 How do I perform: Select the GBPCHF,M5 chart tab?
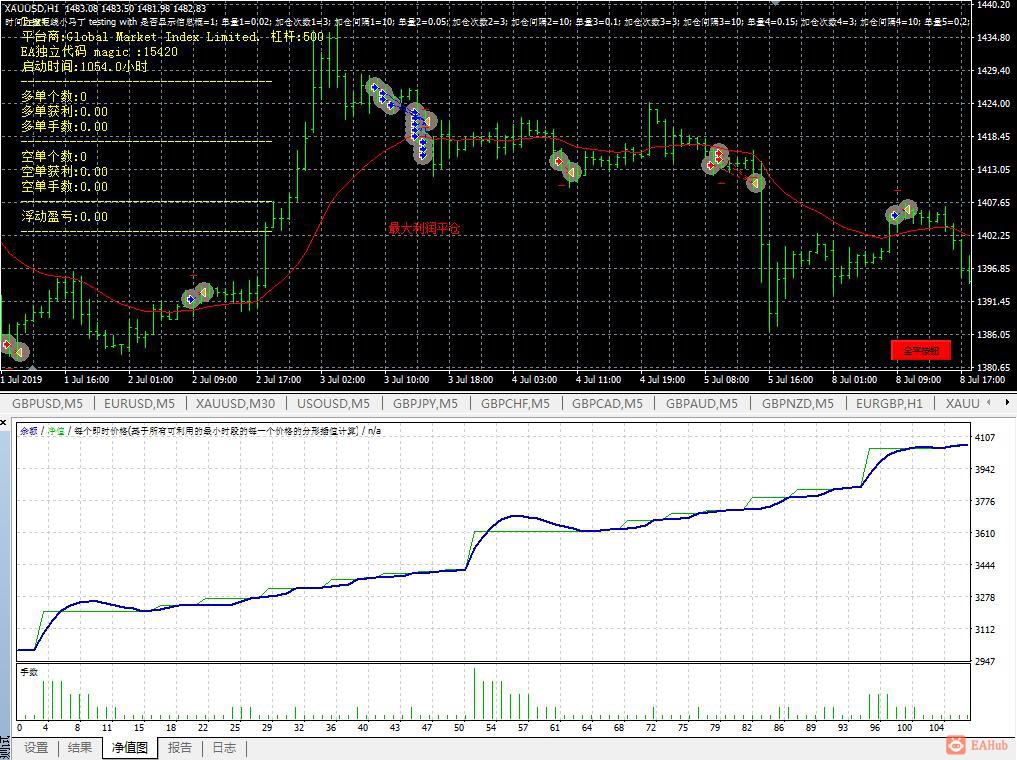coord(515,403)
